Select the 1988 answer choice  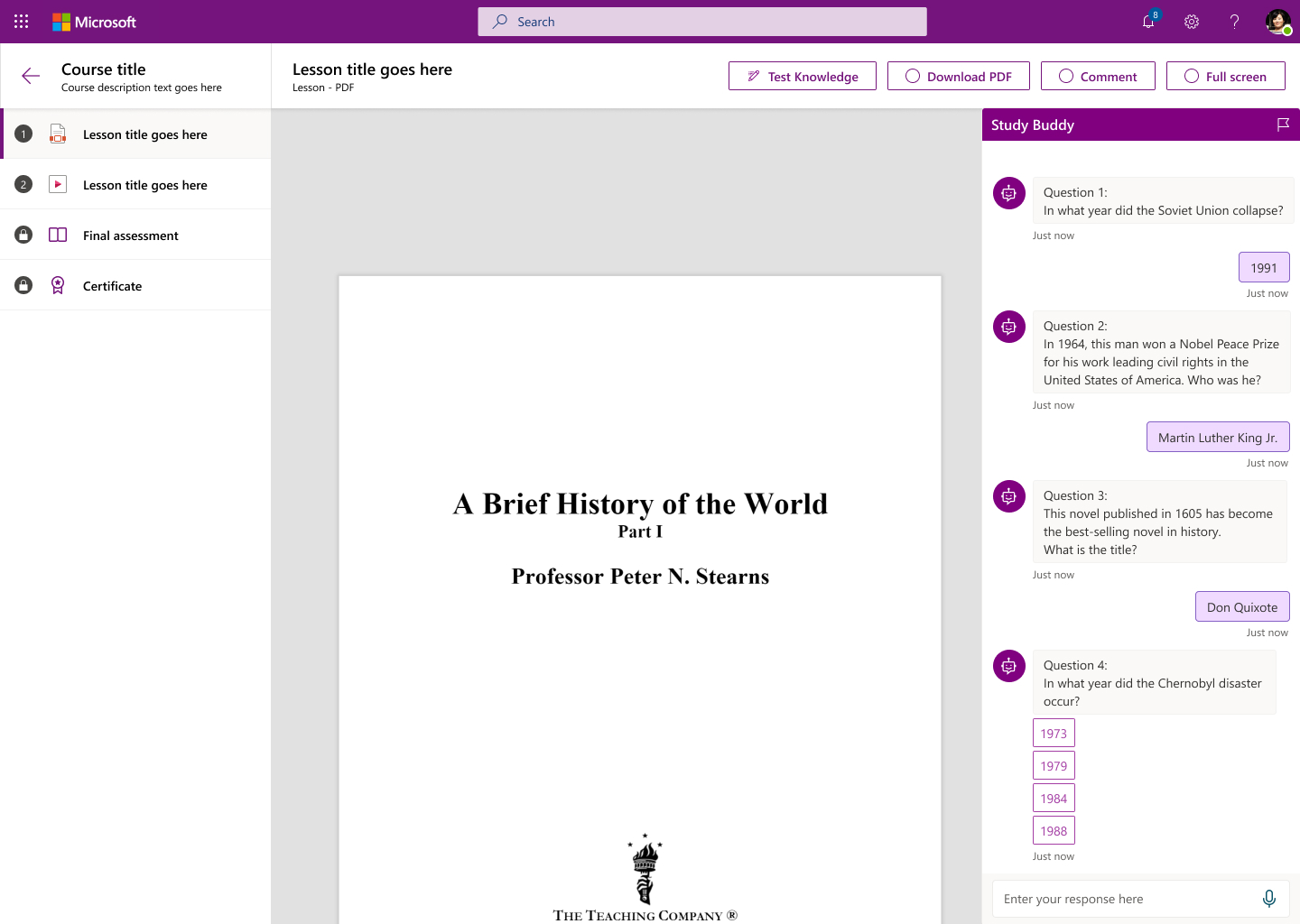tap(1054, 831)
